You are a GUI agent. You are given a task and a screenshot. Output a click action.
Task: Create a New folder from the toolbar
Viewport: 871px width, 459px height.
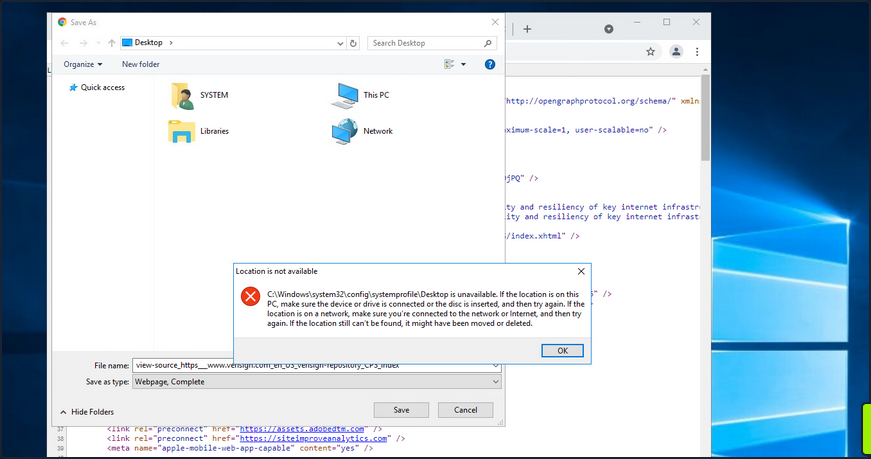coord(141,64)
